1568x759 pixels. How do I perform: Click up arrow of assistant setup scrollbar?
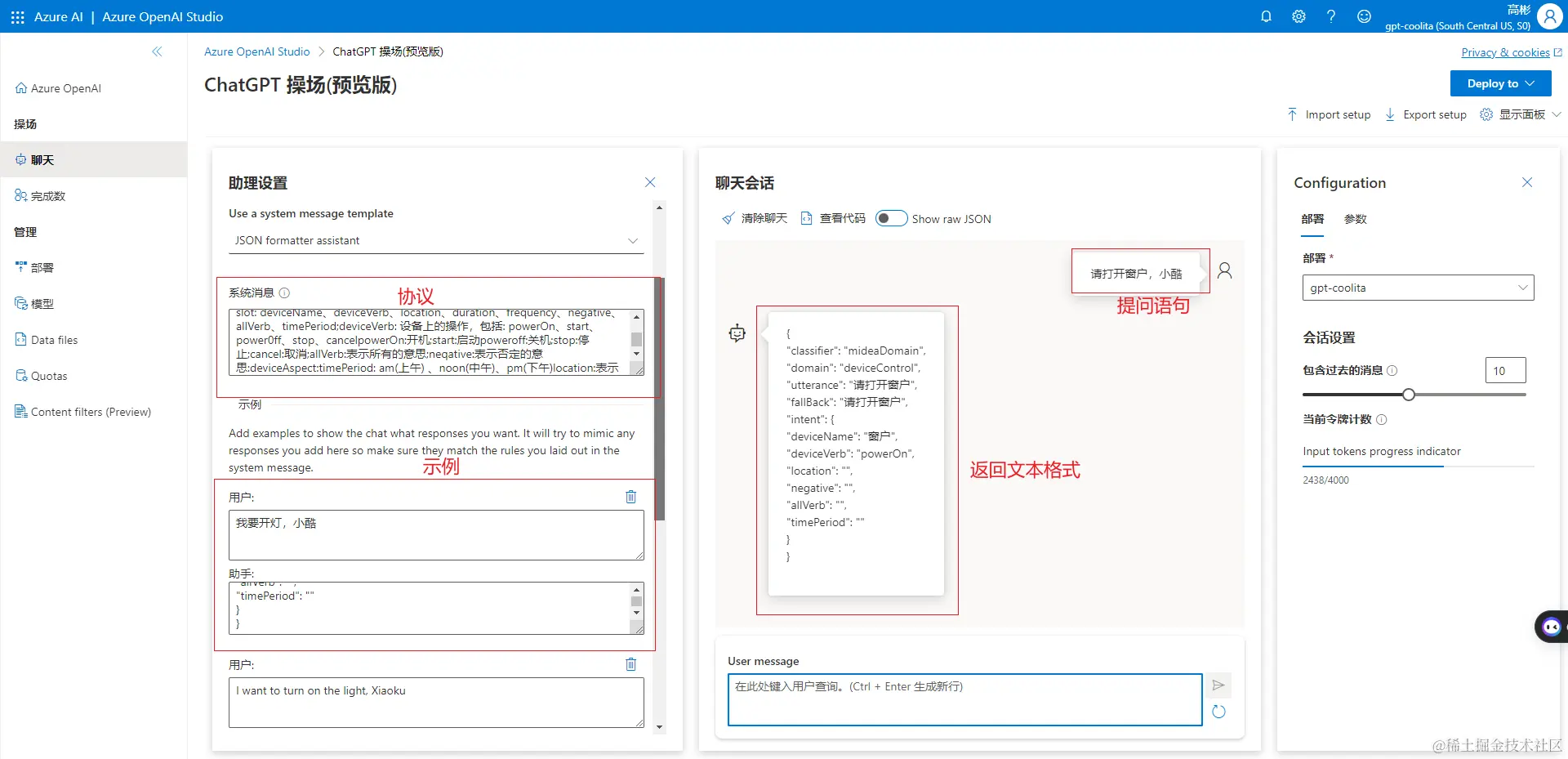coord(659,208)
